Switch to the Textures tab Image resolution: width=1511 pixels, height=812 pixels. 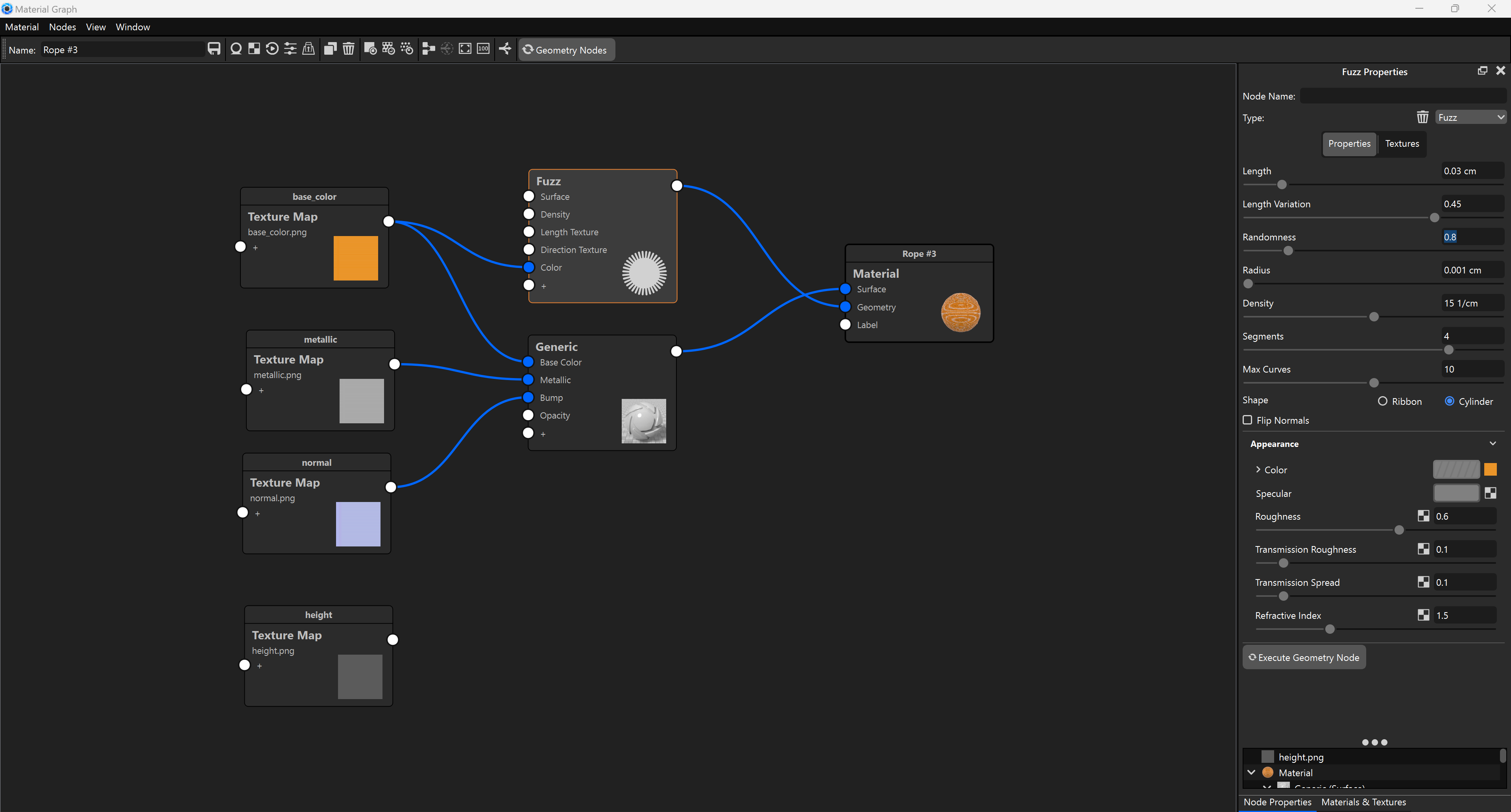(x=1401, y=144)
